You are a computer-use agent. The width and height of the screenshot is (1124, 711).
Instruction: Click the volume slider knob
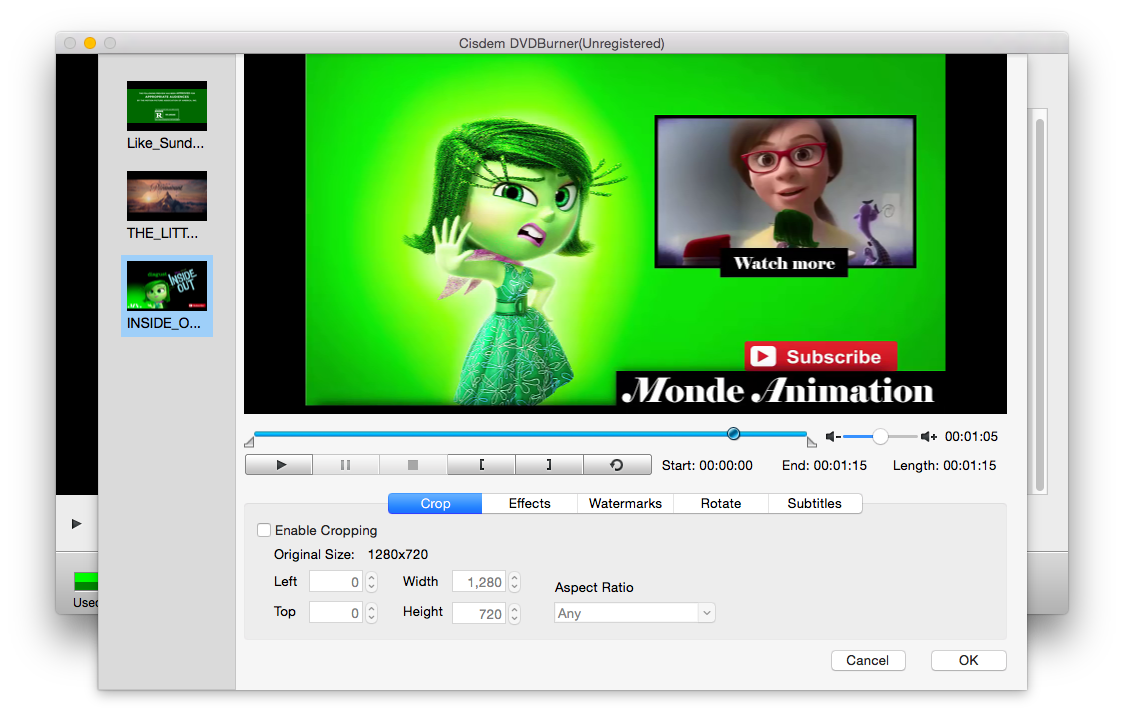point(880,436)
